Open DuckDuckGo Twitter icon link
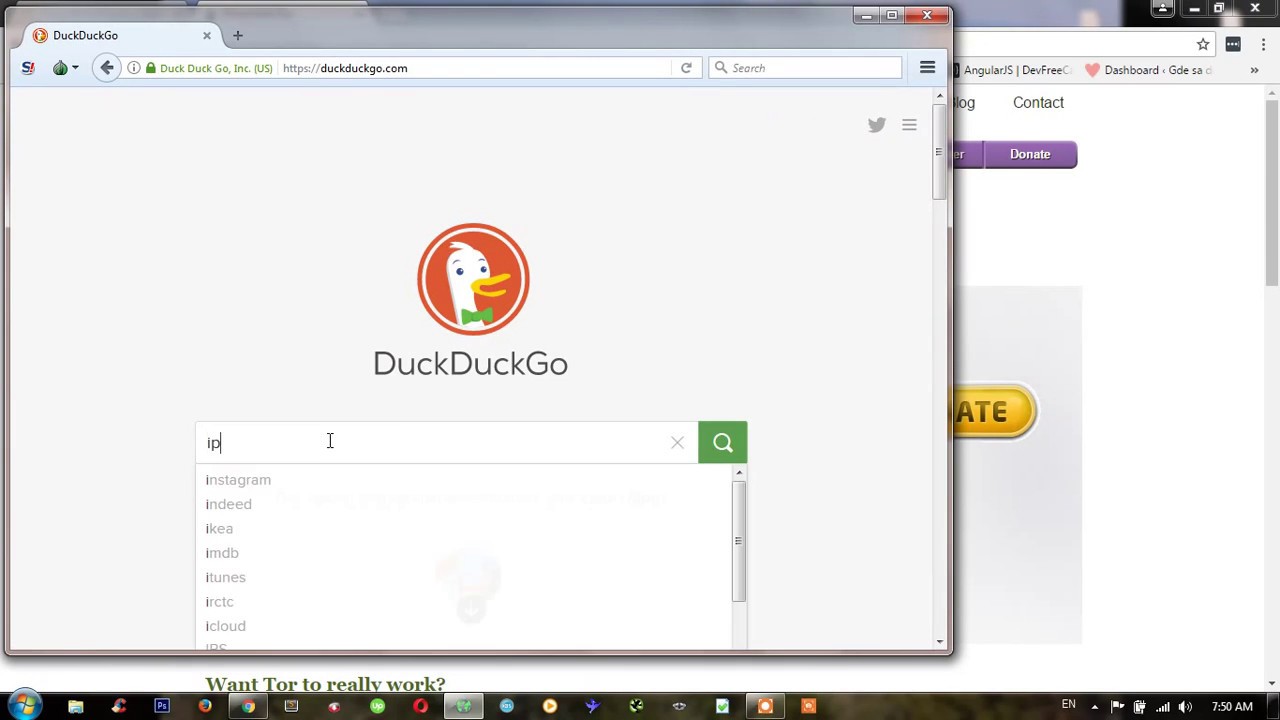This screenshot has width=1280, height=720. [x=877, y=125]
